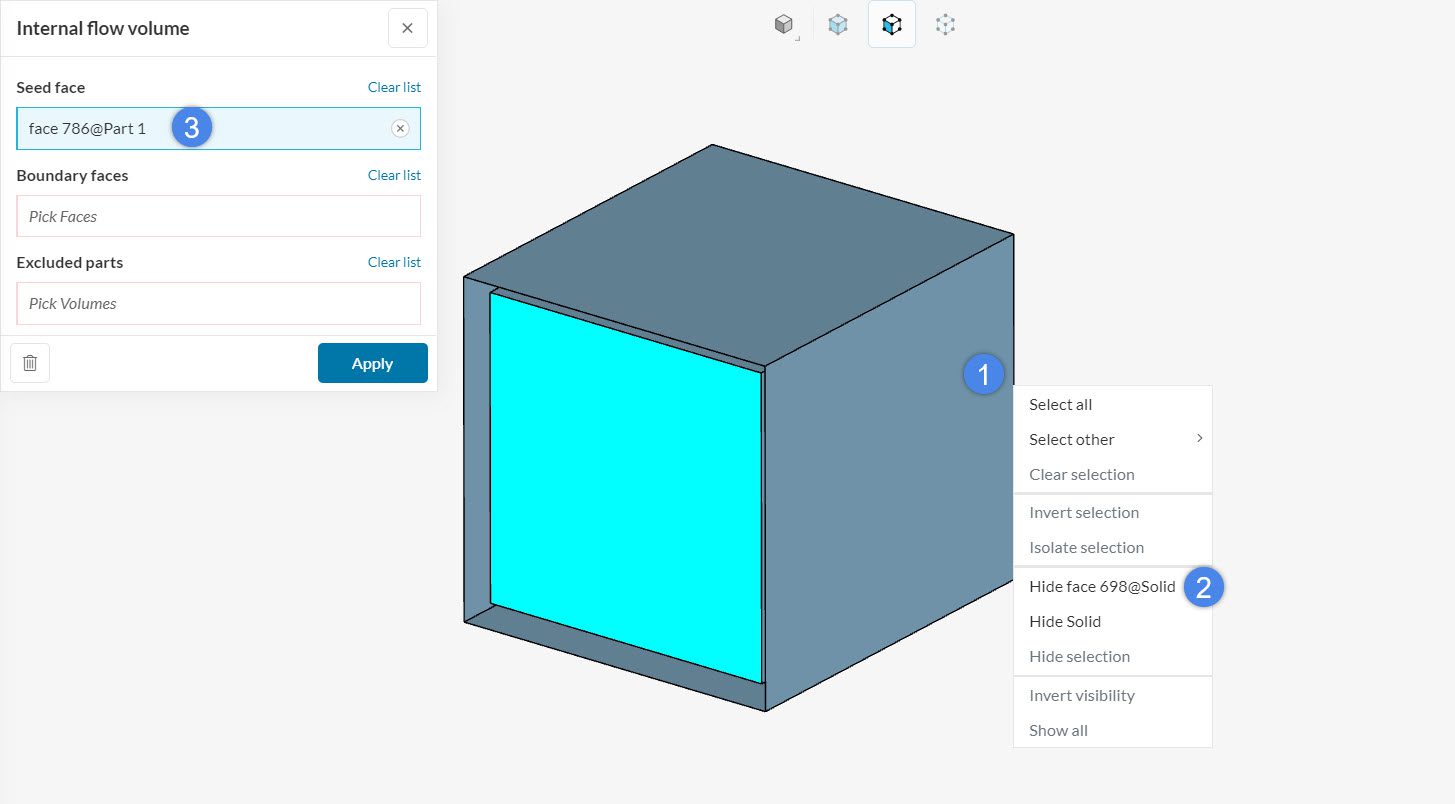Select the face 786@Part 1 seed entry
This screenshot has height=804, width=1455.
(x=90, y=129)
